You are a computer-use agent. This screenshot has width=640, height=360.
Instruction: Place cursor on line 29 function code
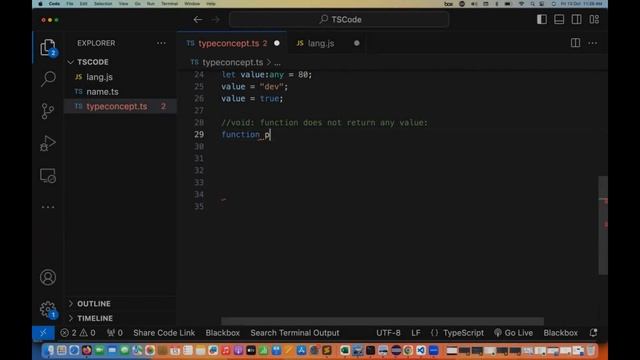[246, 134]
